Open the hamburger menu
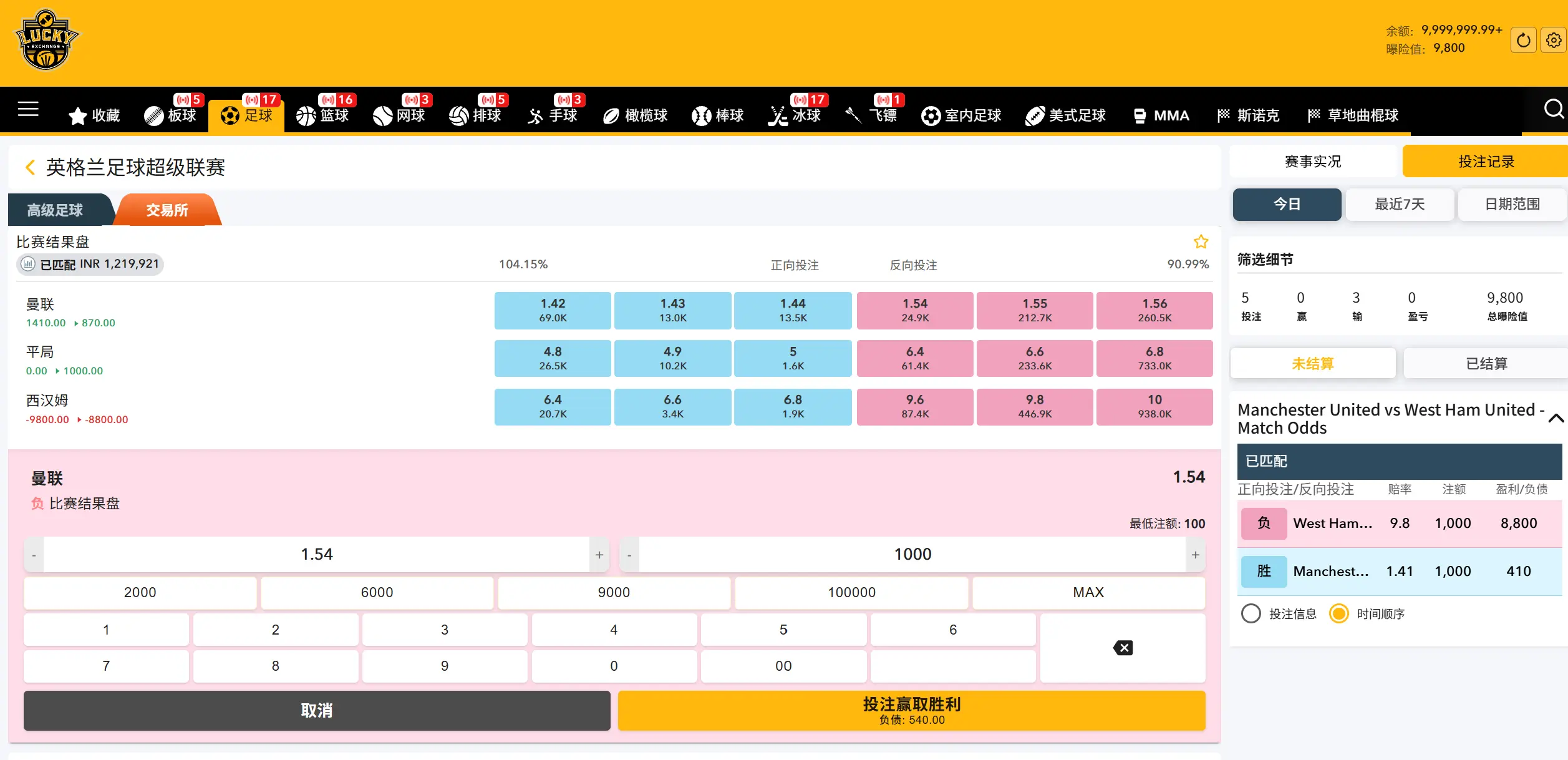 coord(28,110)
